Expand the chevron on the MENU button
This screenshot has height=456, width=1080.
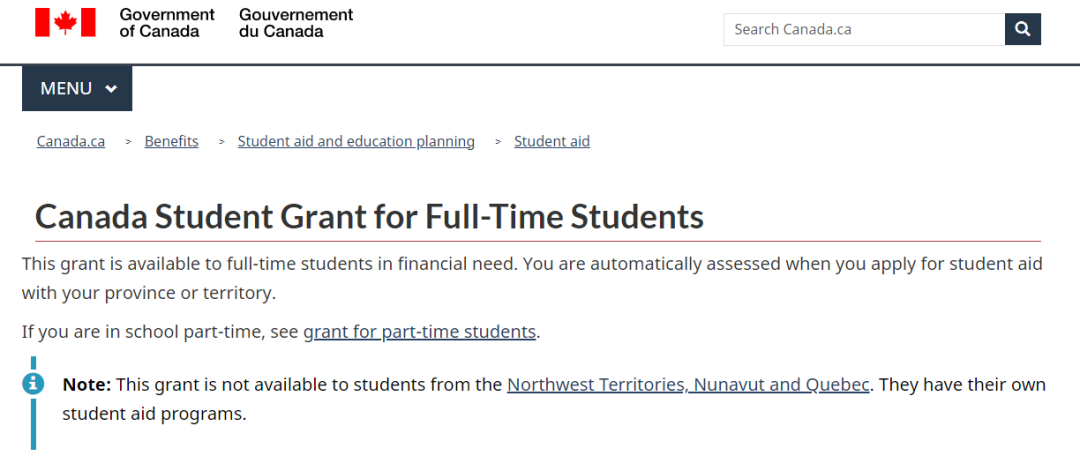click(x=111, y=89)
